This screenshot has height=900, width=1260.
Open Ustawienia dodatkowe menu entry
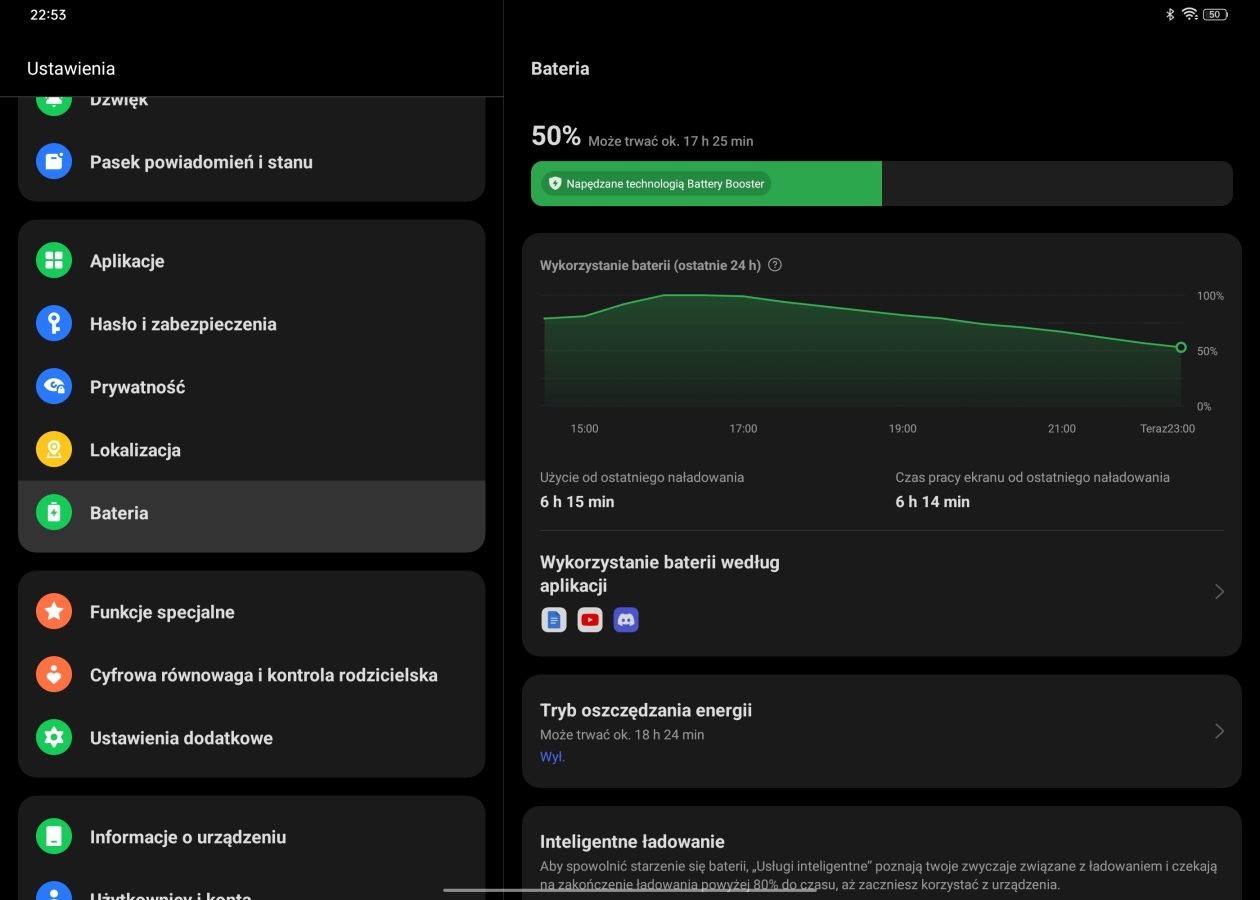pos(181,738)
